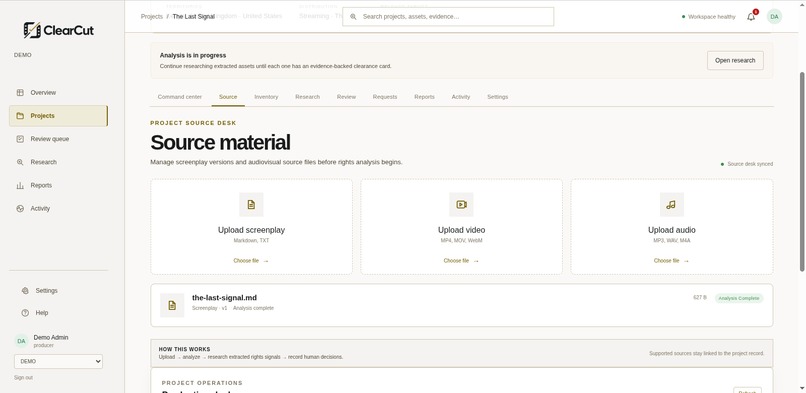
Task: Click the page vertical scrollbar
Action: click(802, 172)
